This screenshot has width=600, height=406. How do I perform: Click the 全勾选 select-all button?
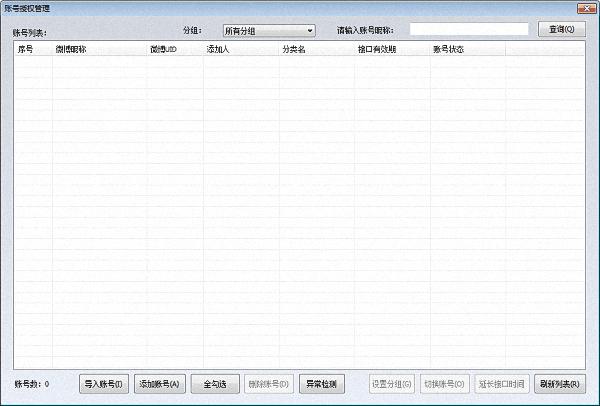tap(215, 384)
